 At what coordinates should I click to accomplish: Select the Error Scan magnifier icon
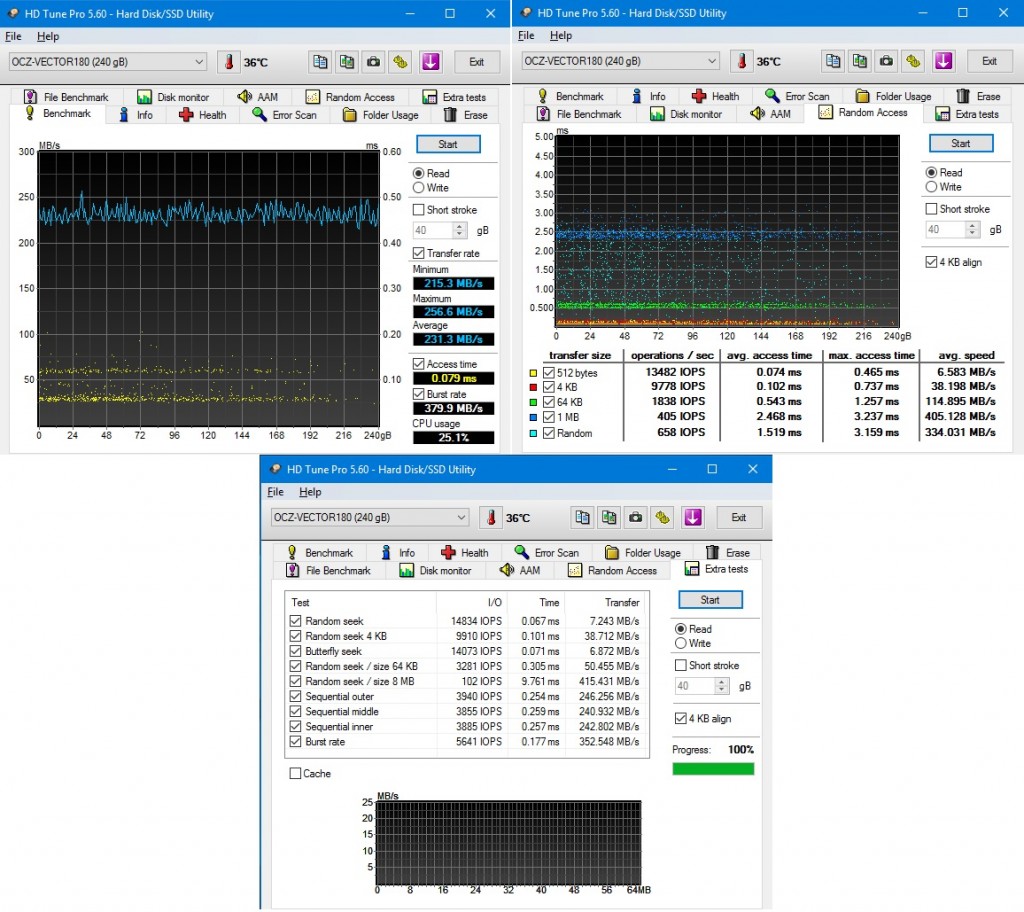point(285,114)
